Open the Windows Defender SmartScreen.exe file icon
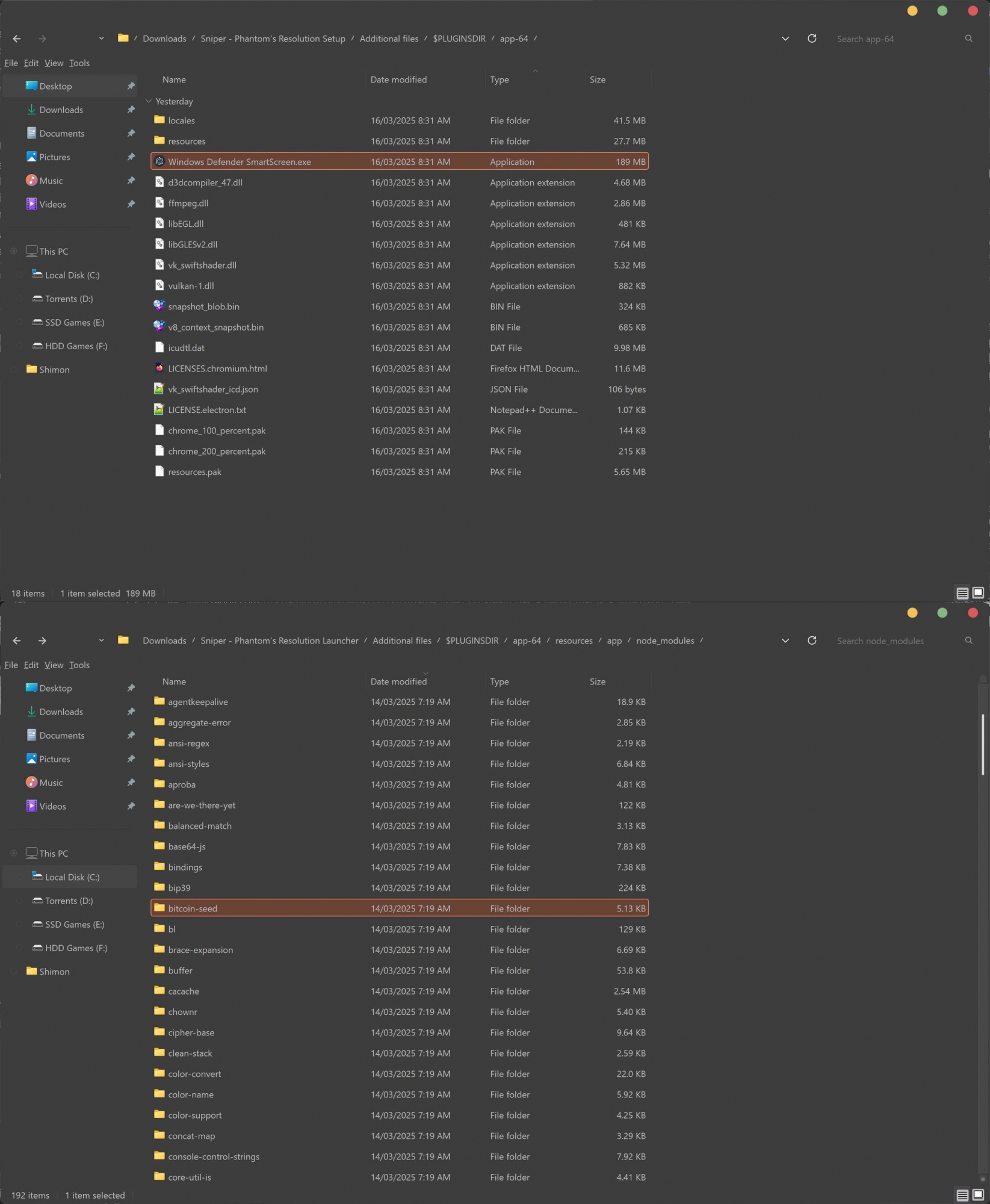Screen dimensions: 990x1204 [159, 161]
